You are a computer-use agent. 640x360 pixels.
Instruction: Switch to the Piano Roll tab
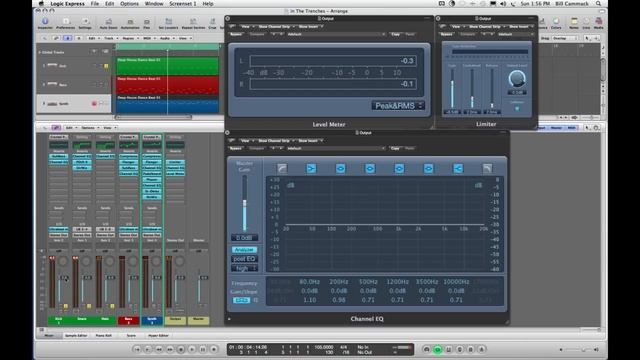point(103,336)
